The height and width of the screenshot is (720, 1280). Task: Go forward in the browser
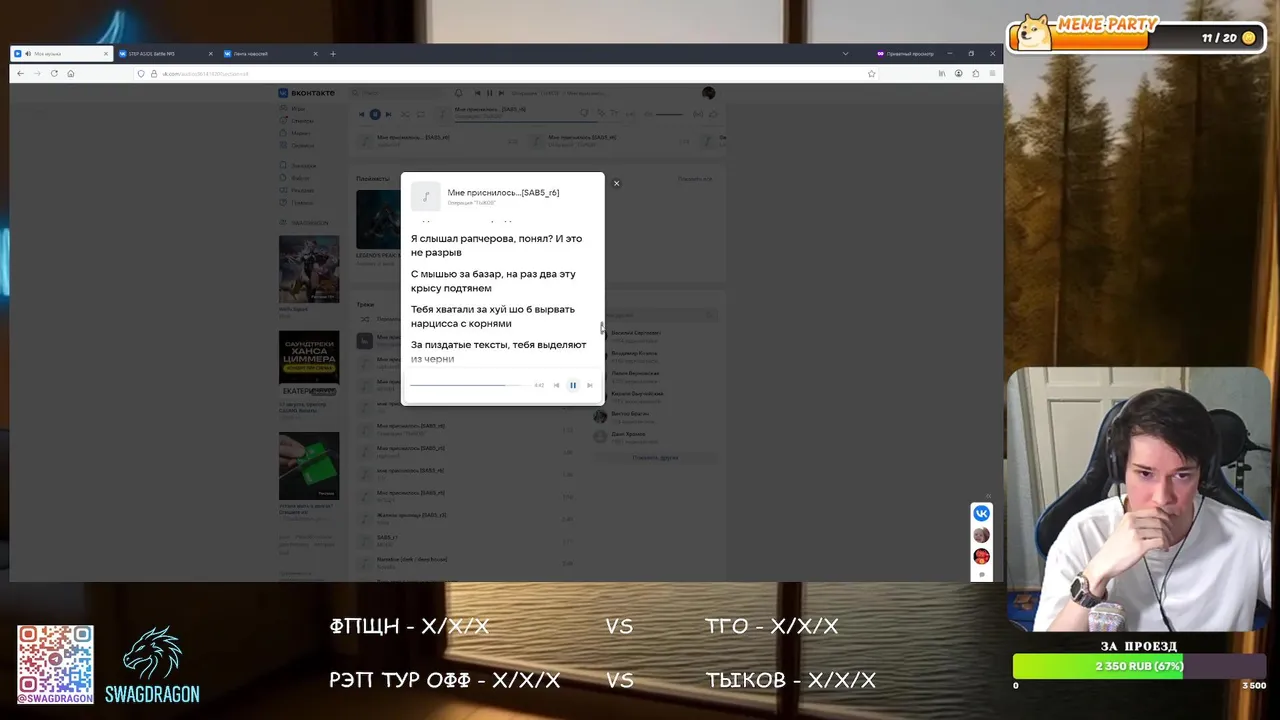pyautogui.click(x=38, y=73)
